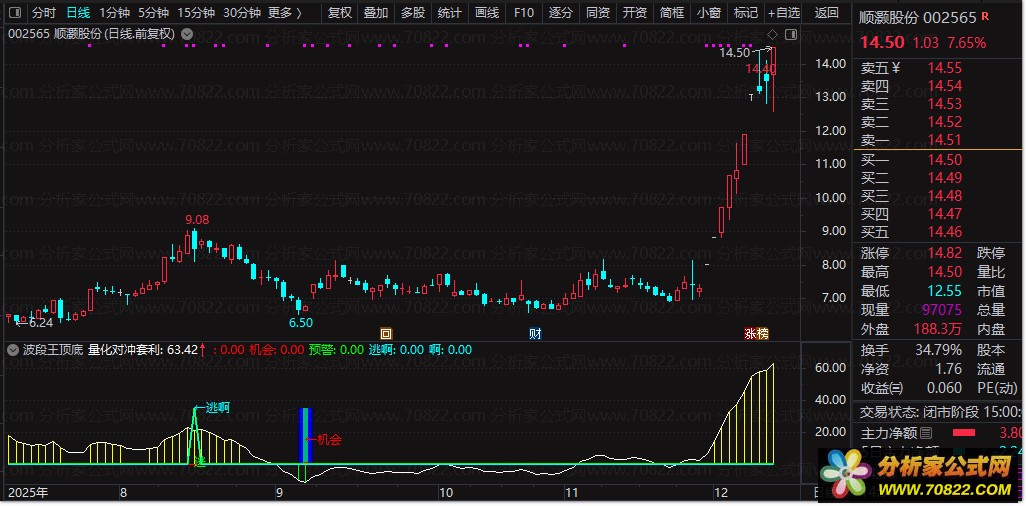Switch to the 30分钟 chart period
Image resolution: width=1028 pixels, height=506 pixels.
242,12
